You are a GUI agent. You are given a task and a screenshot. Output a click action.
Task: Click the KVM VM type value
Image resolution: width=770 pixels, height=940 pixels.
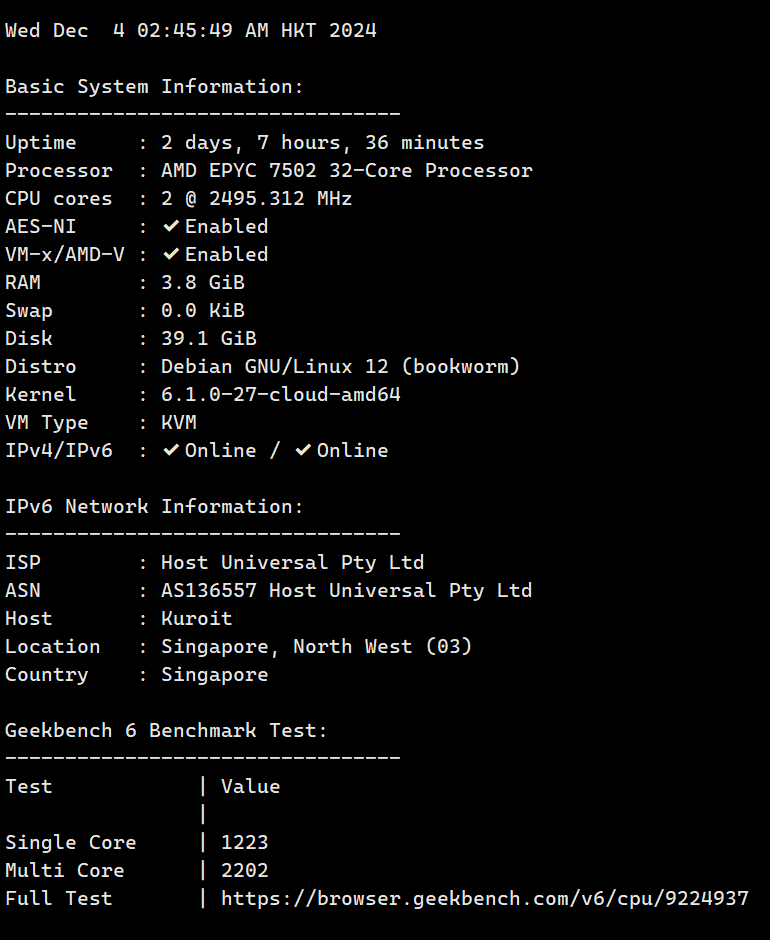click(x=178, y=422)
